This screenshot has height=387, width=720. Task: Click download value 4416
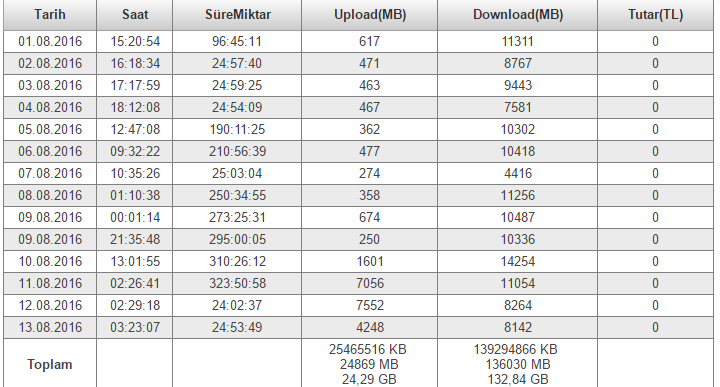pyautogui.click(x=518, y=174)
